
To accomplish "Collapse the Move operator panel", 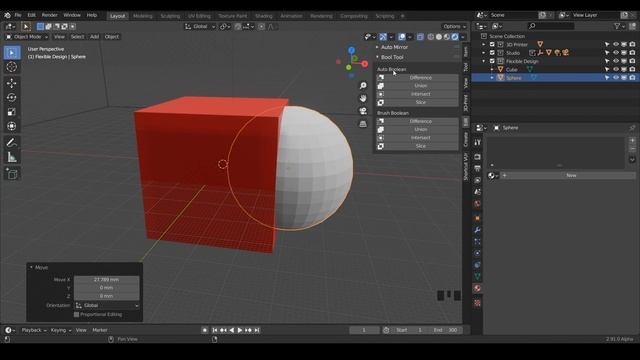I will (x=31, y=267).
